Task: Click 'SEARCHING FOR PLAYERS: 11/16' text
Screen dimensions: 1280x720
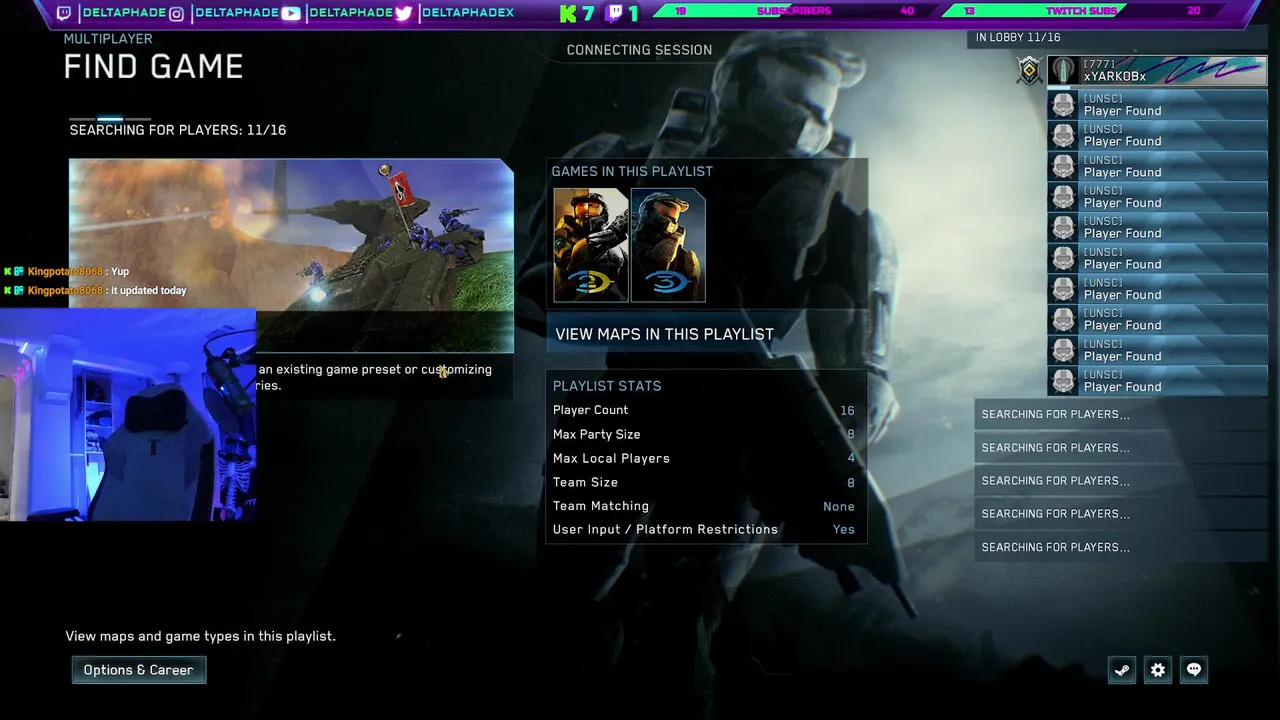Action: click(178, 130)
